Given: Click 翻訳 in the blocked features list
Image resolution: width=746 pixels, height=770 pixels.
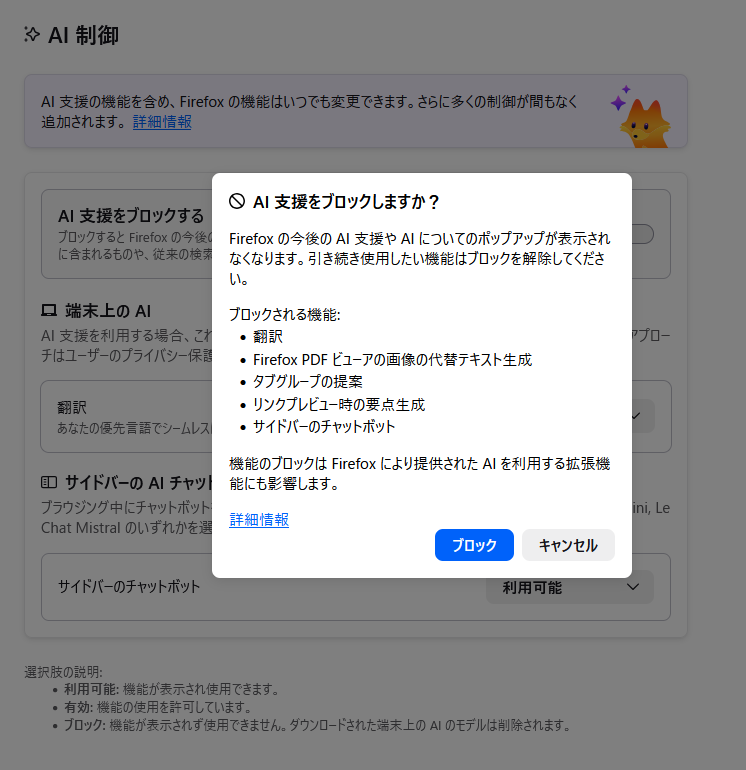Looking at the screenshot, I should [268, 336].
